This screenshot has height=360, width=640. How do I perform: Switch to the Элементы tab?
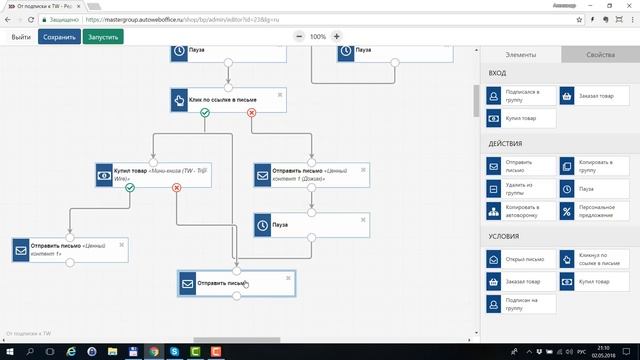(x=521, y=54)
